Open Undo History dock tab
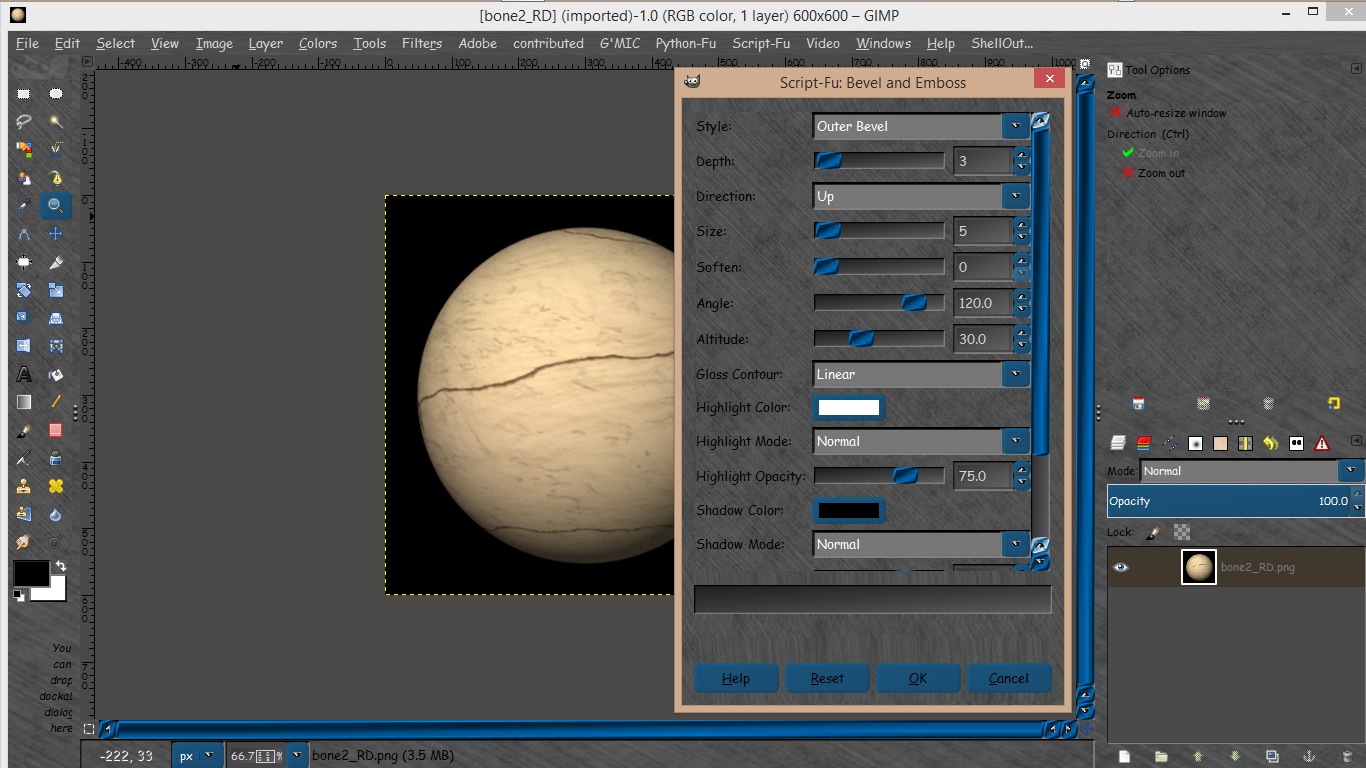The image size is (1366, 768). [x=1271, y=443]
